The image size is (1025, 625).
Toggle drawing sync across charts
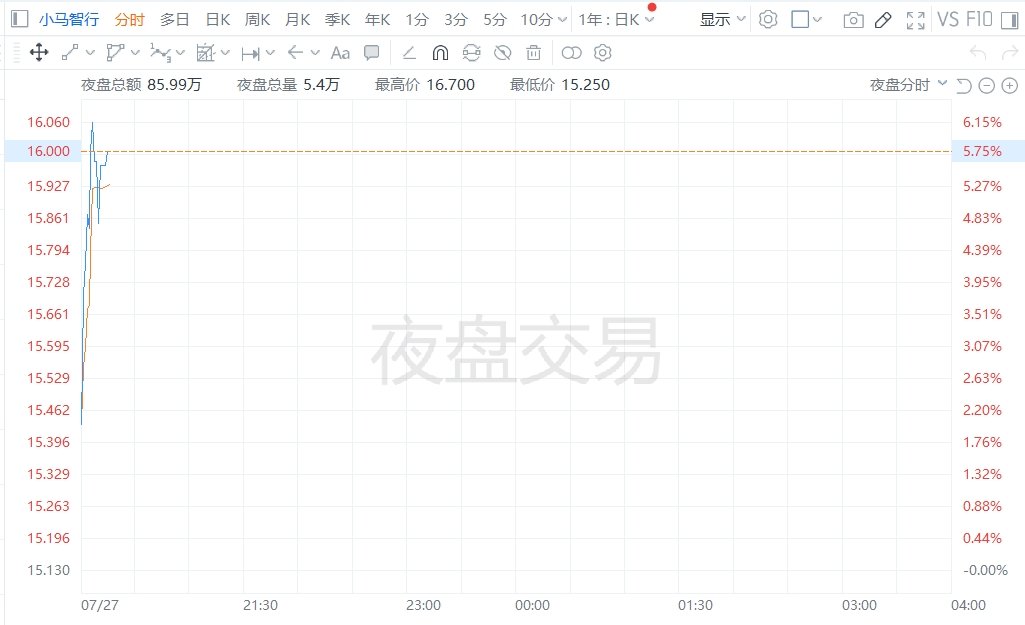tap(471, 53)
